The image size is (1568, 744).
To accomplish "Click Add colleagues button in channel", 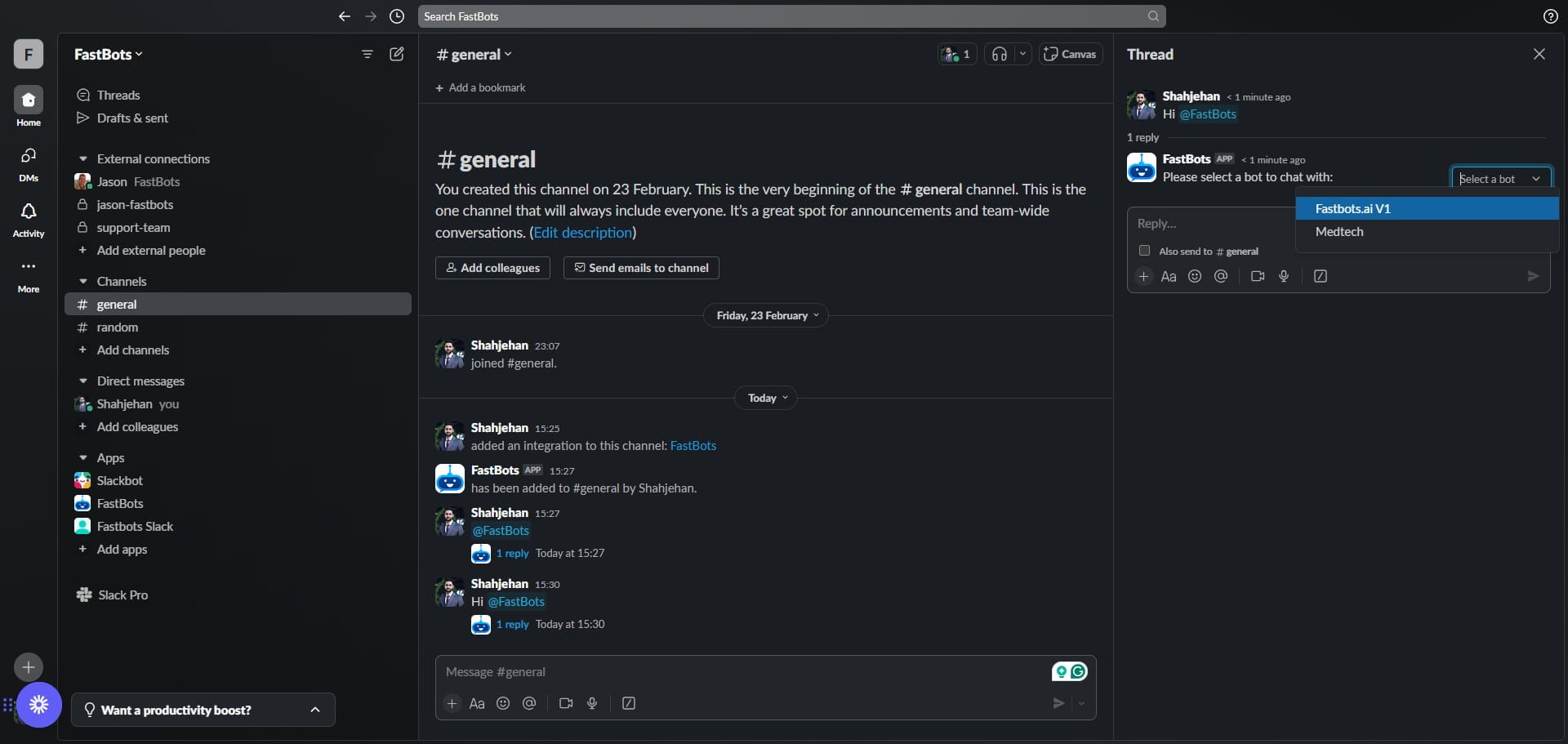I will 492,268.
